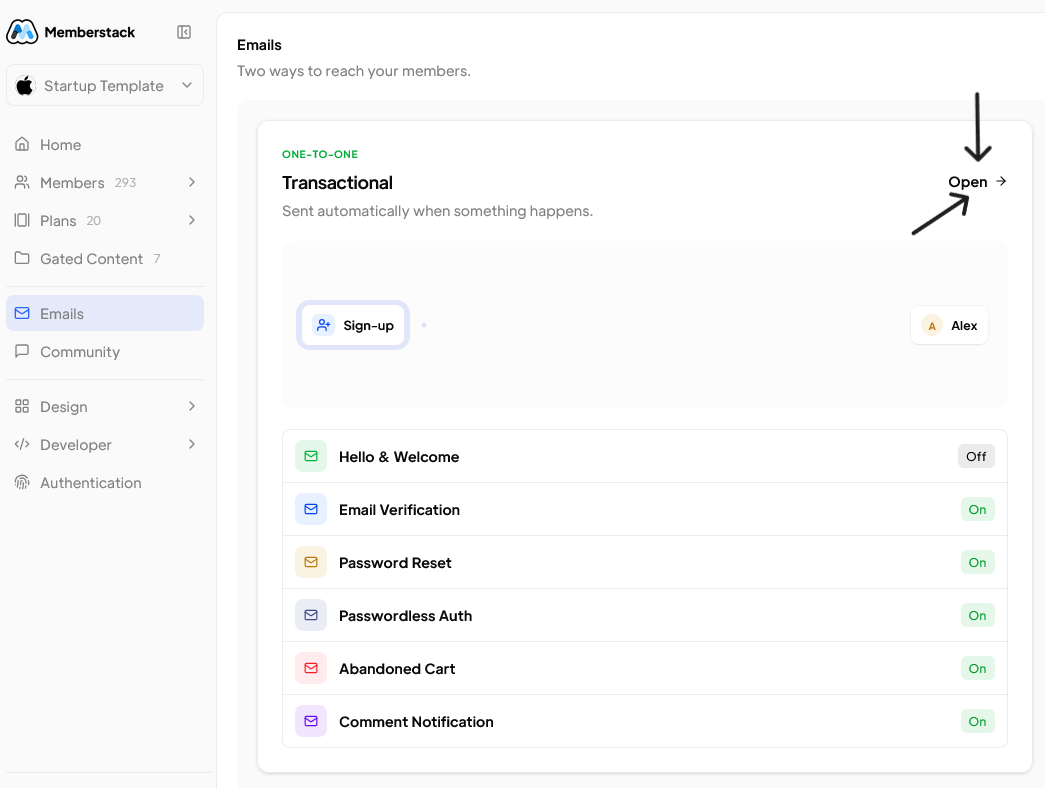1045x788 pixels.
Task: Click the Memberstack brand name text
Action: (x=89, y=32)
